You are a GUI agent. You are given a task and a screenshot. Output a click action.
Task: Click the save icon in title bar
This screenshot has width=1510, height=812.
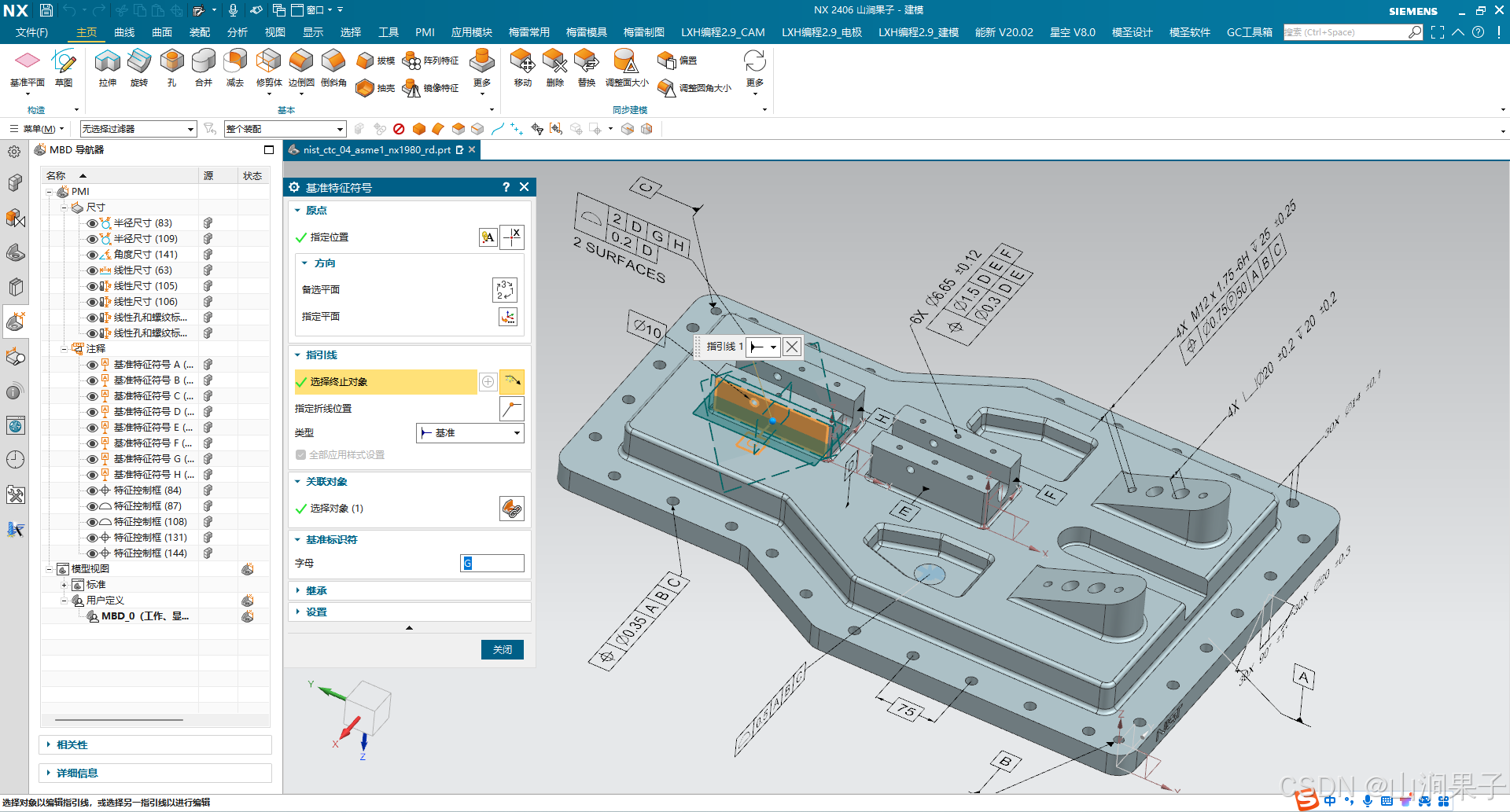[46, 10]
